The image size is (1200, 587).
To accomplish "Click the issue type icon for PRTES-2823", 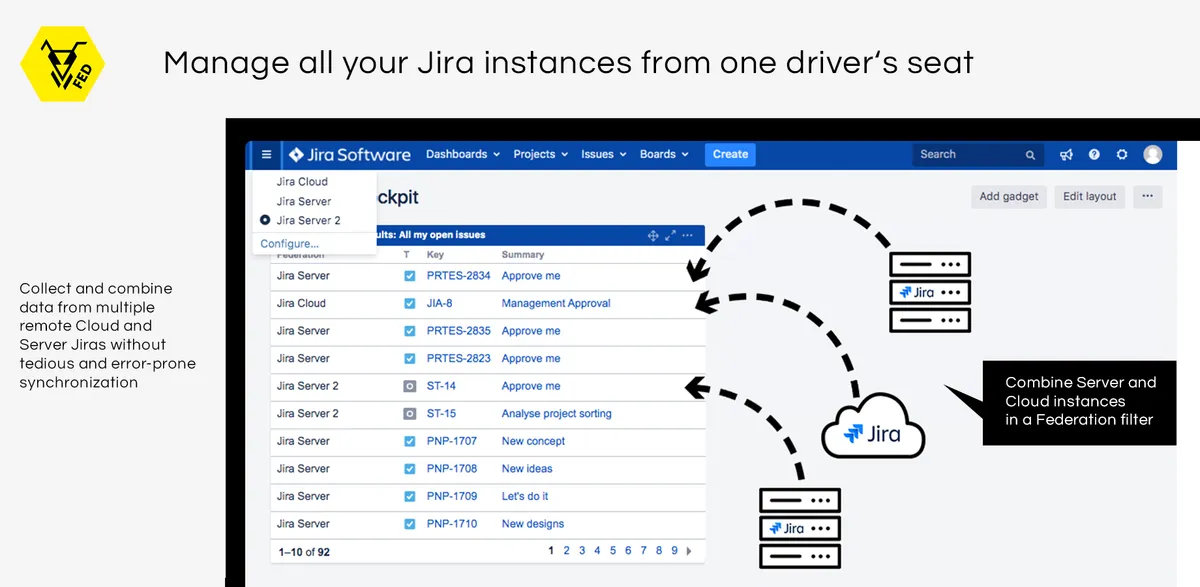I will (x=410, y=358).
